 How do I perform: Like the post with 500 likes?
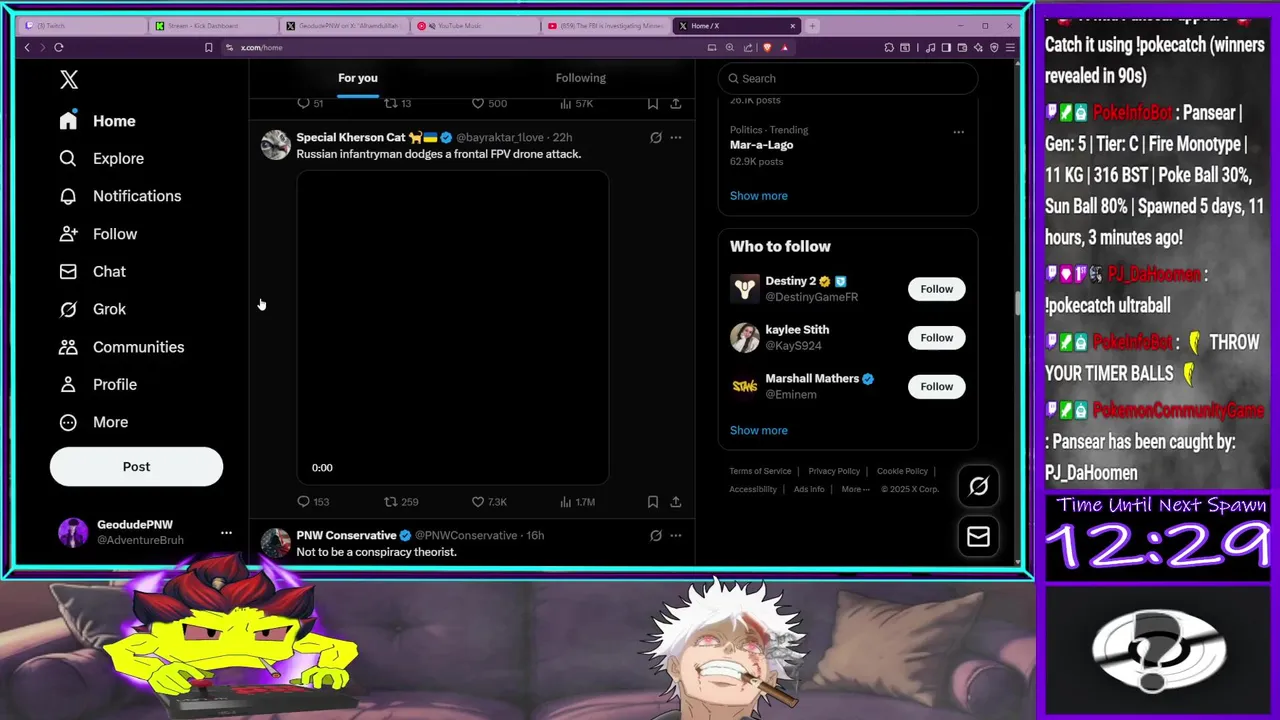click(x=489, y=104)
